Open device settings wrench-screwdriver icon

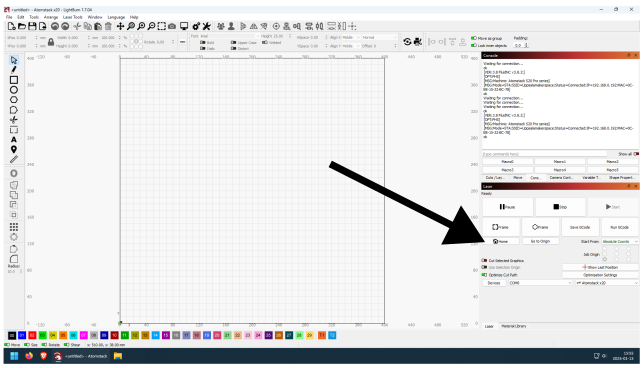206,26
